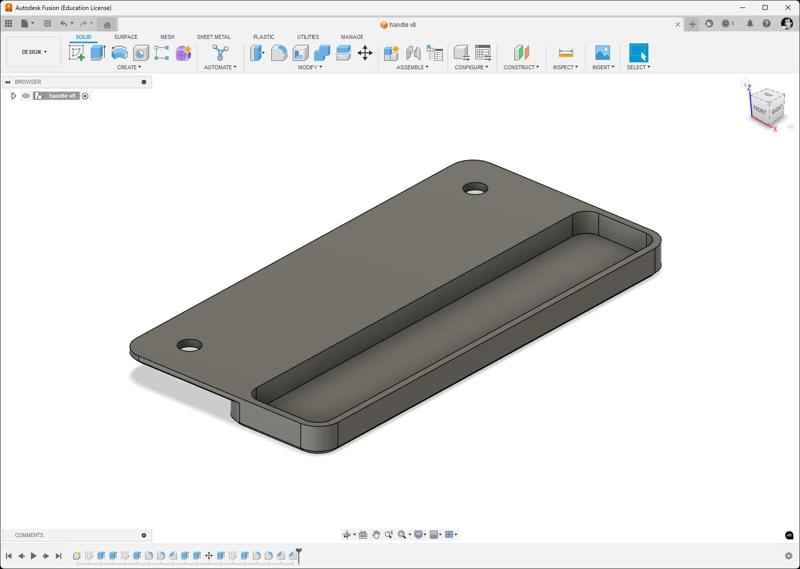
Task: Undo the last action
Action: (63, 23)
